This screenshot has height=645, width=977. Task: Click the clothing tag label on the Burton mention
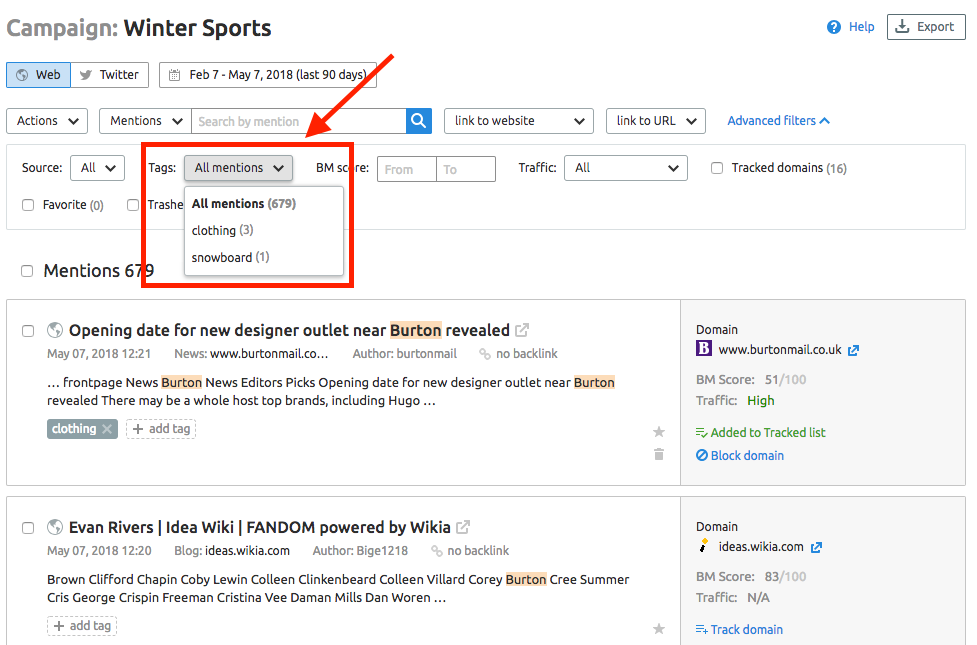tap(74, 429)
